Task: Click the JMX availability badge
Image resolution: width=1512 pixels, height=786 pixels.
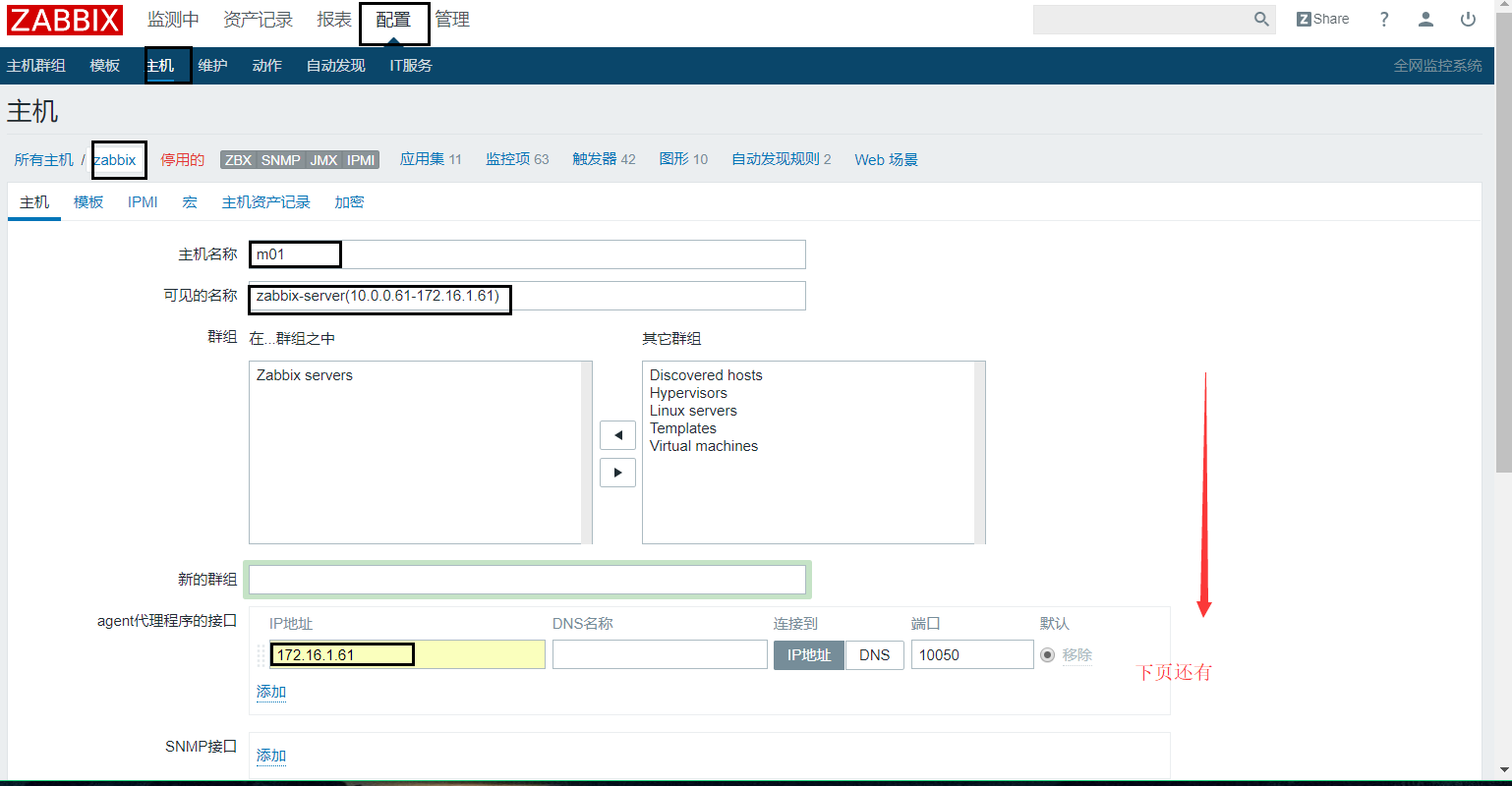Action: [x=323, y=160]
